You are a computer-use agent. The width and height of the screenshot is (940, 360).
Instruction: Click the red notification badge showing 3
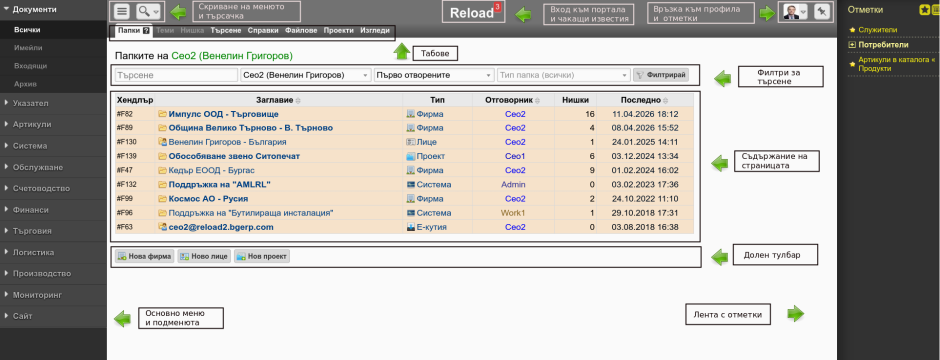click(x=497, y=7)
